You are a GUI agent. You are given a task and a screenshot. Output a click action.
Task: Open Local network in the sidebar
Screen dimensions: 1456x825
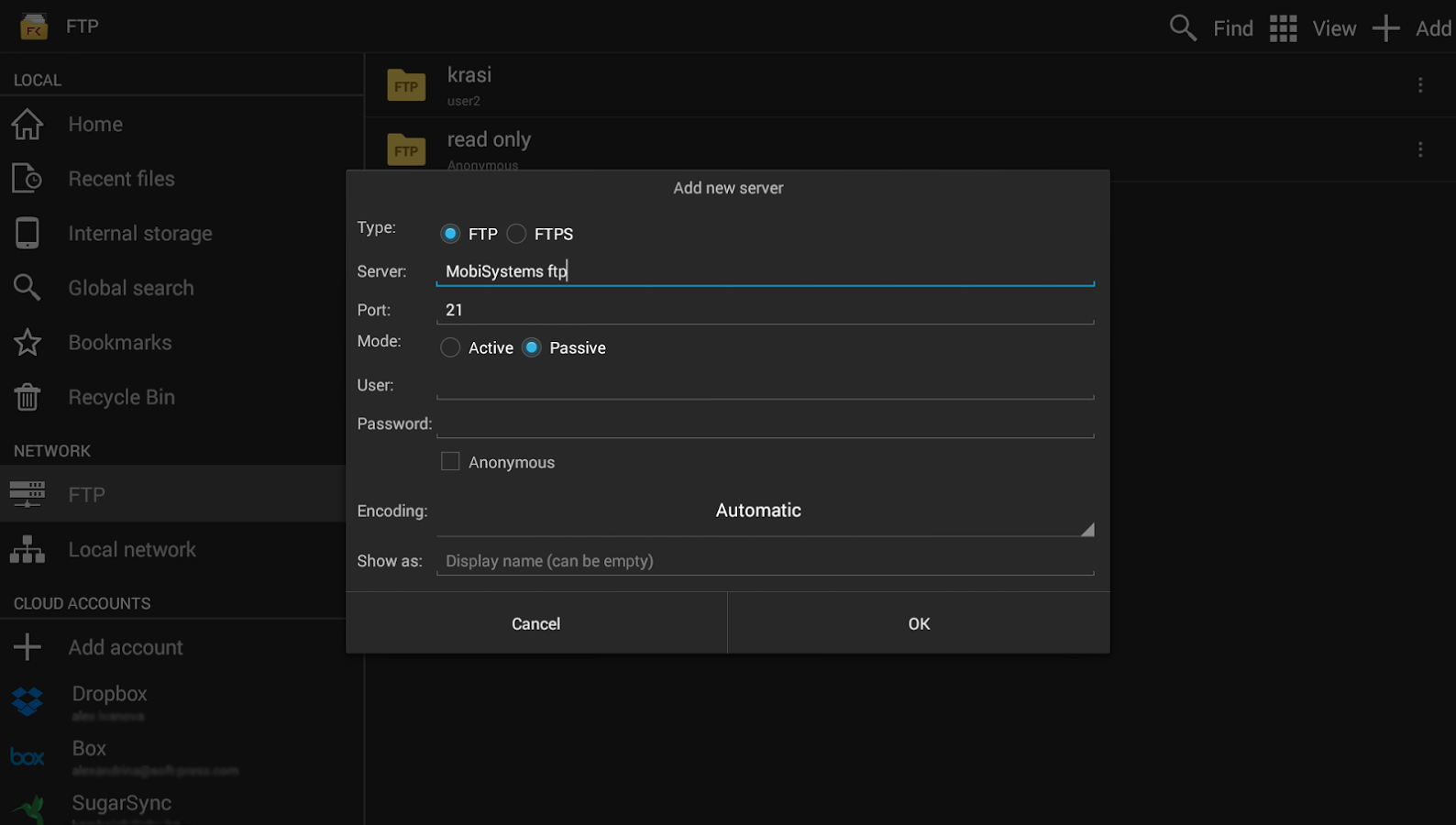(182, 549)
